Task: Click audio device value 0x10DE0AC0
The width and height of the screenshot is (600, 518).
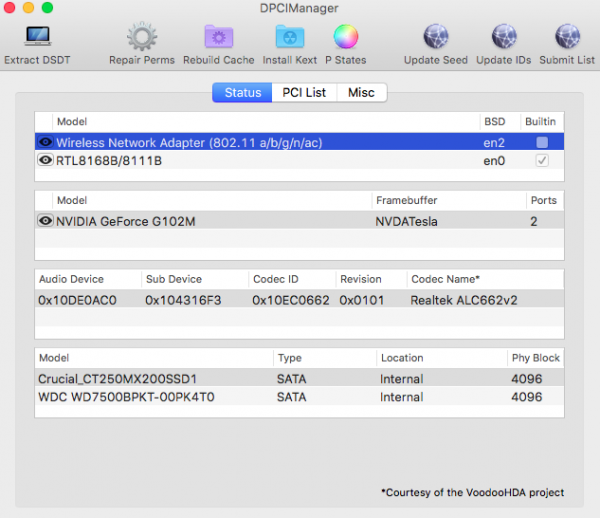Action: pos(77,300)
